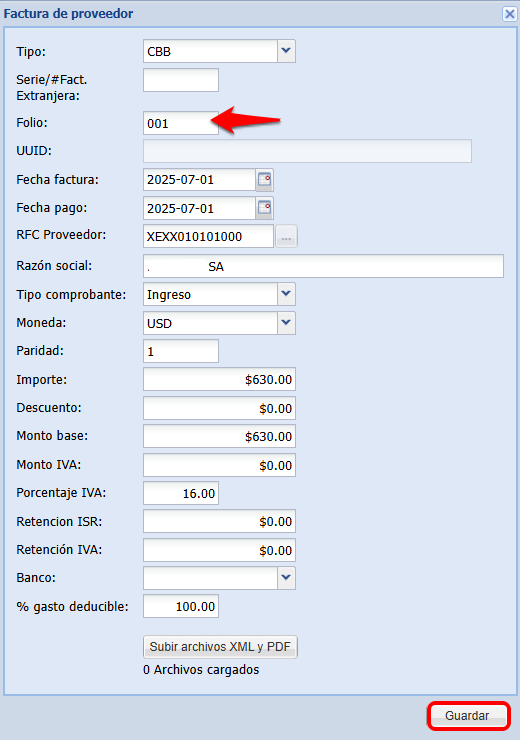Image resolution: width=520 pixels, height=740 pixels.
Task: Click the Descuento amount field
Action: [219, 408]
